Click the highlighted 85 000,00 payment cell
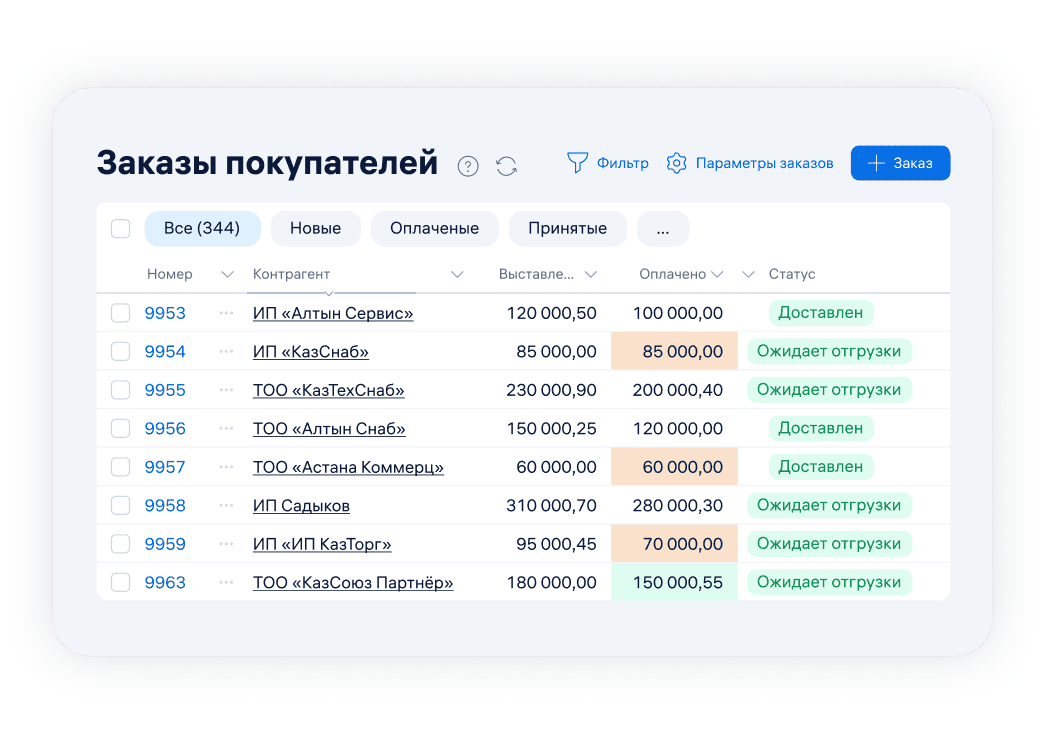1045x744 pixels. tap(674, 351)
